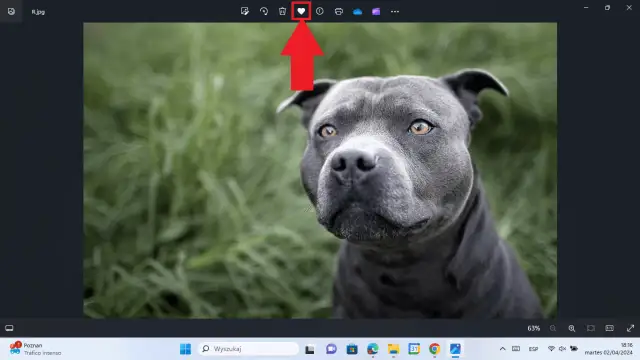This screenshot has width=640, height=360.
Task: Open OneDrive cloud icon
Action: click(358, 11)
